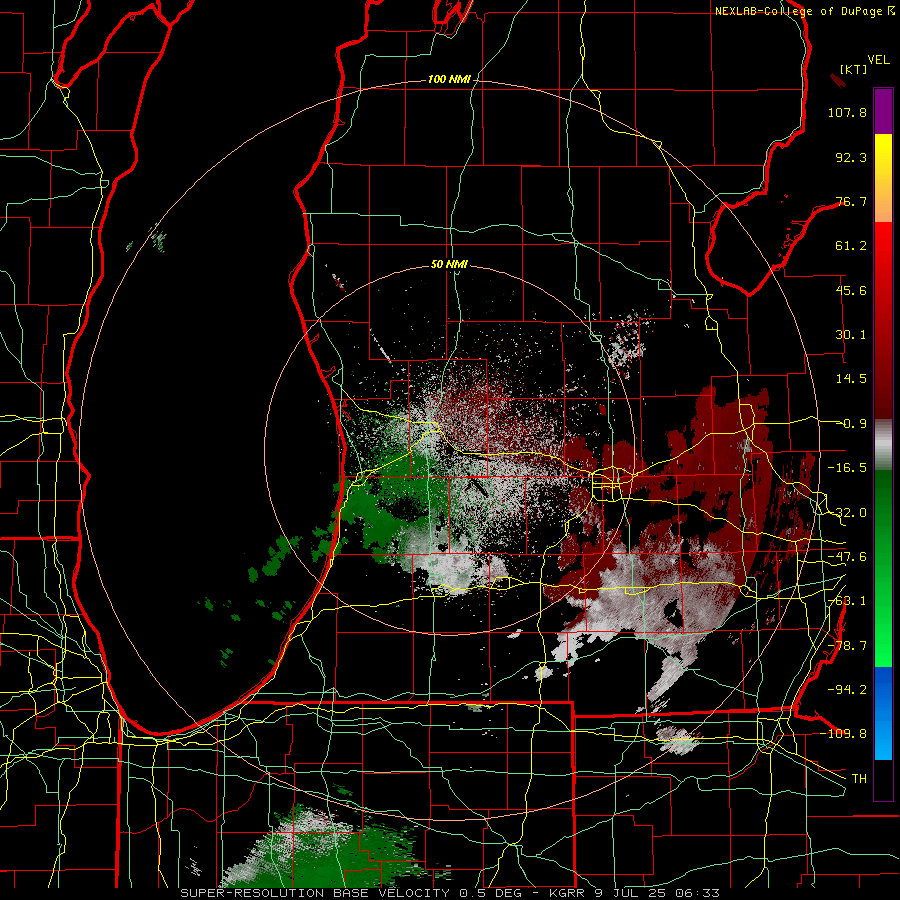The width and height of the screenshot is (900, 900).
Task: Select the -0.9 velocity scale value
Action: tap(851, 424)
